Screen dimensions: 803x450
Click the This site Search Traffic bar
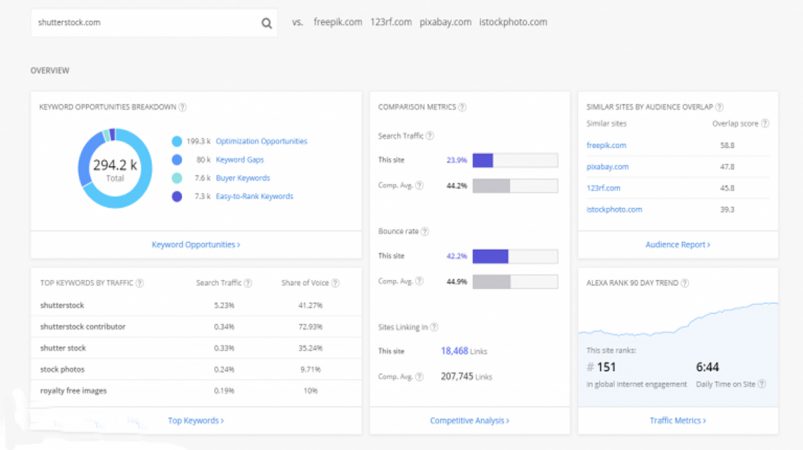tap(515, 160)
